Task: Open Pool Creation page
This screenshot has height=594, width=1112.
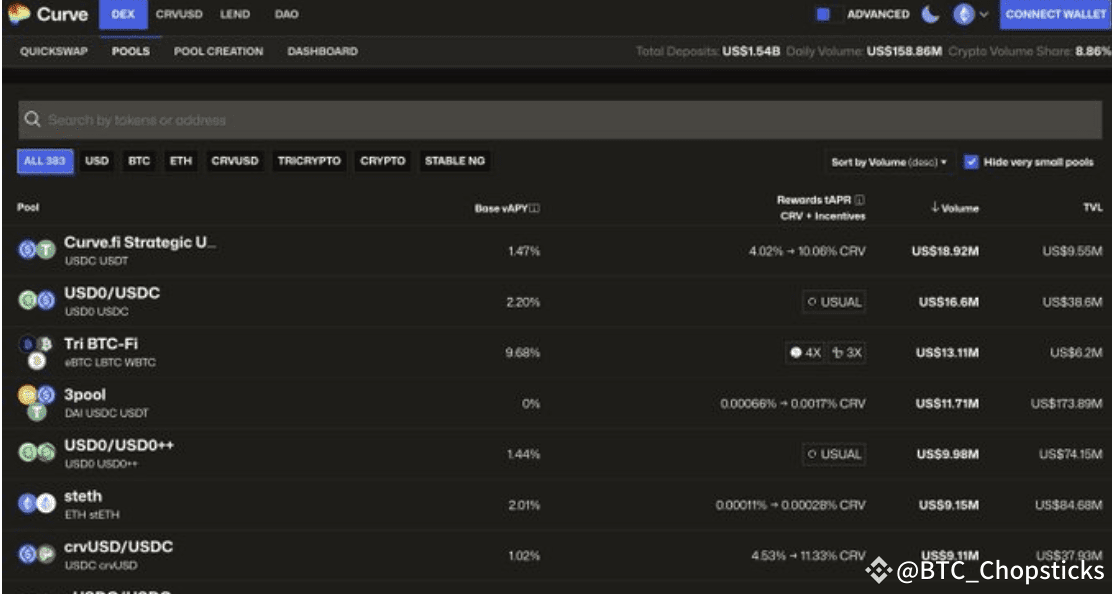Action: coord(218,51)
